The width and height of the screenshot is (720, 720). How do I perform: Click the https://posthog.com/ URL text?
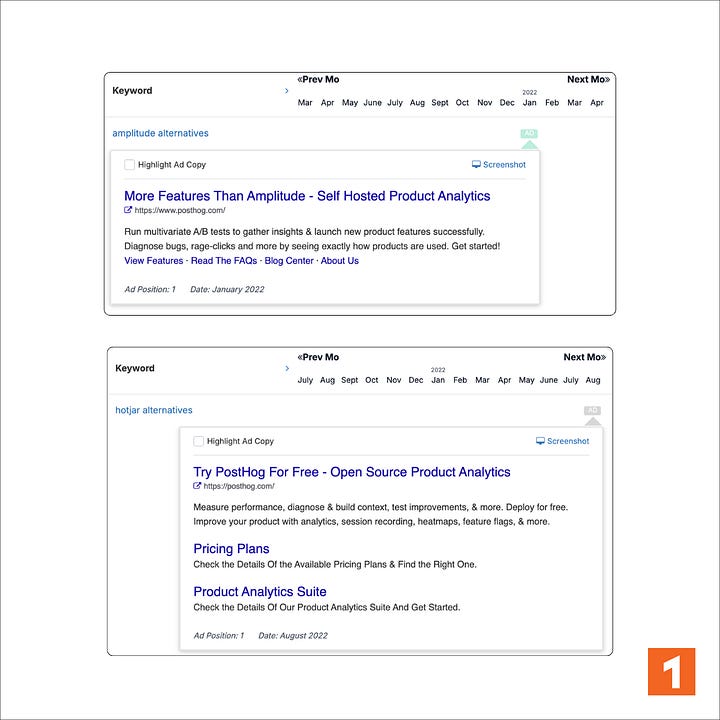tap(239, 486)
